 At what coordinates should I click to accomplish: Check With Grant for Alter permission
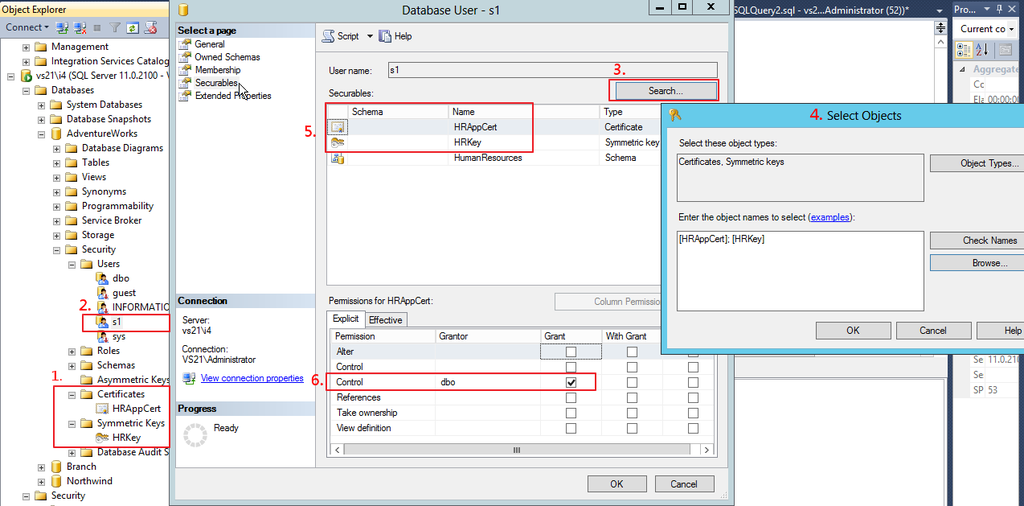(632, 352)
